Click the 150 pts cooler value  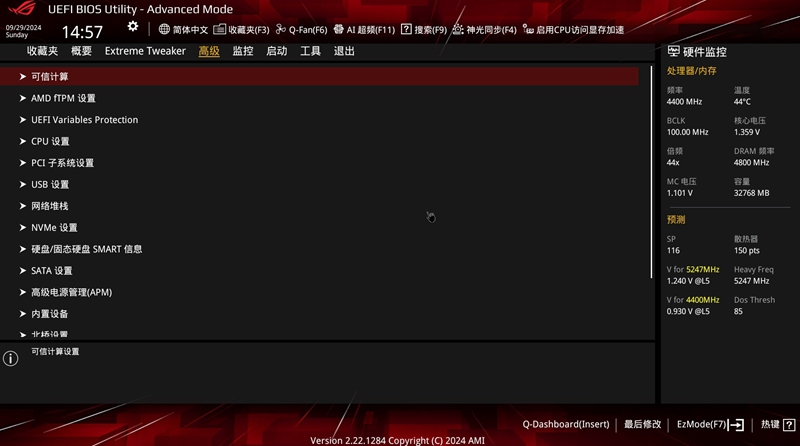[746, 251]
